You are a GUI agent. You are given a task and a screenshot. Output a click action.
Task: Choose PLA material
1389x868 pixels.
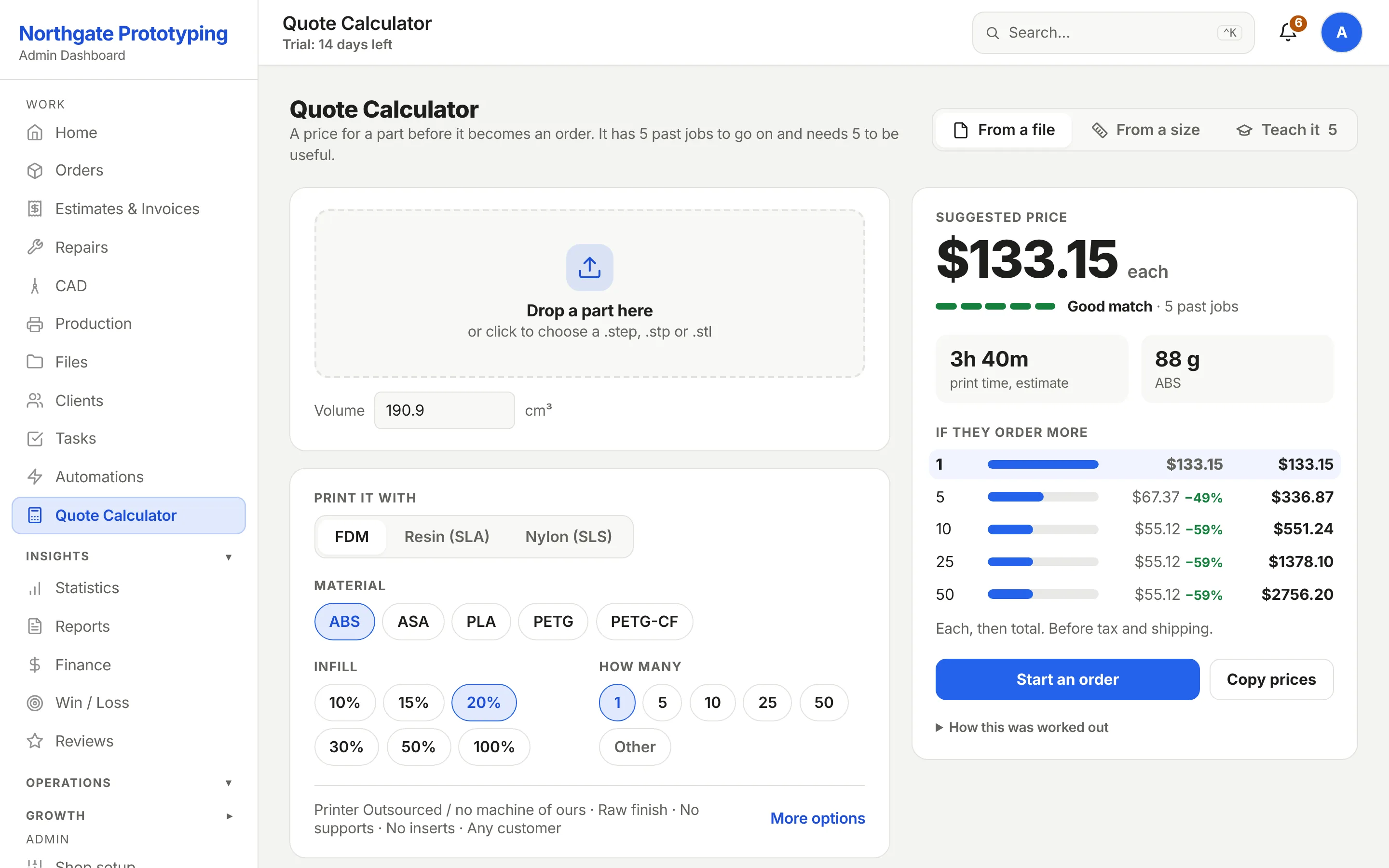(481, 622)
